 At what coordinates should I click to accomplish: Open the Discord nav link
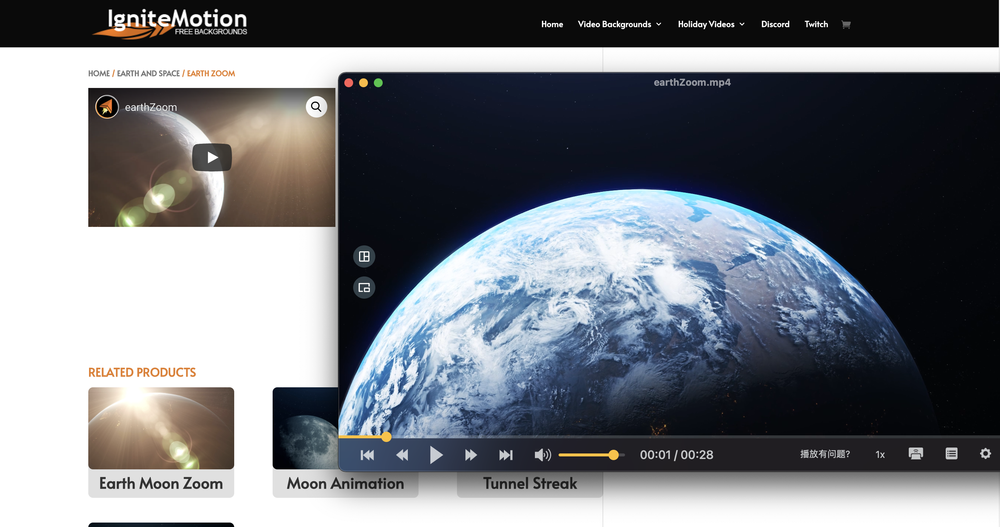pyautogui.click(x=775, y=24)
